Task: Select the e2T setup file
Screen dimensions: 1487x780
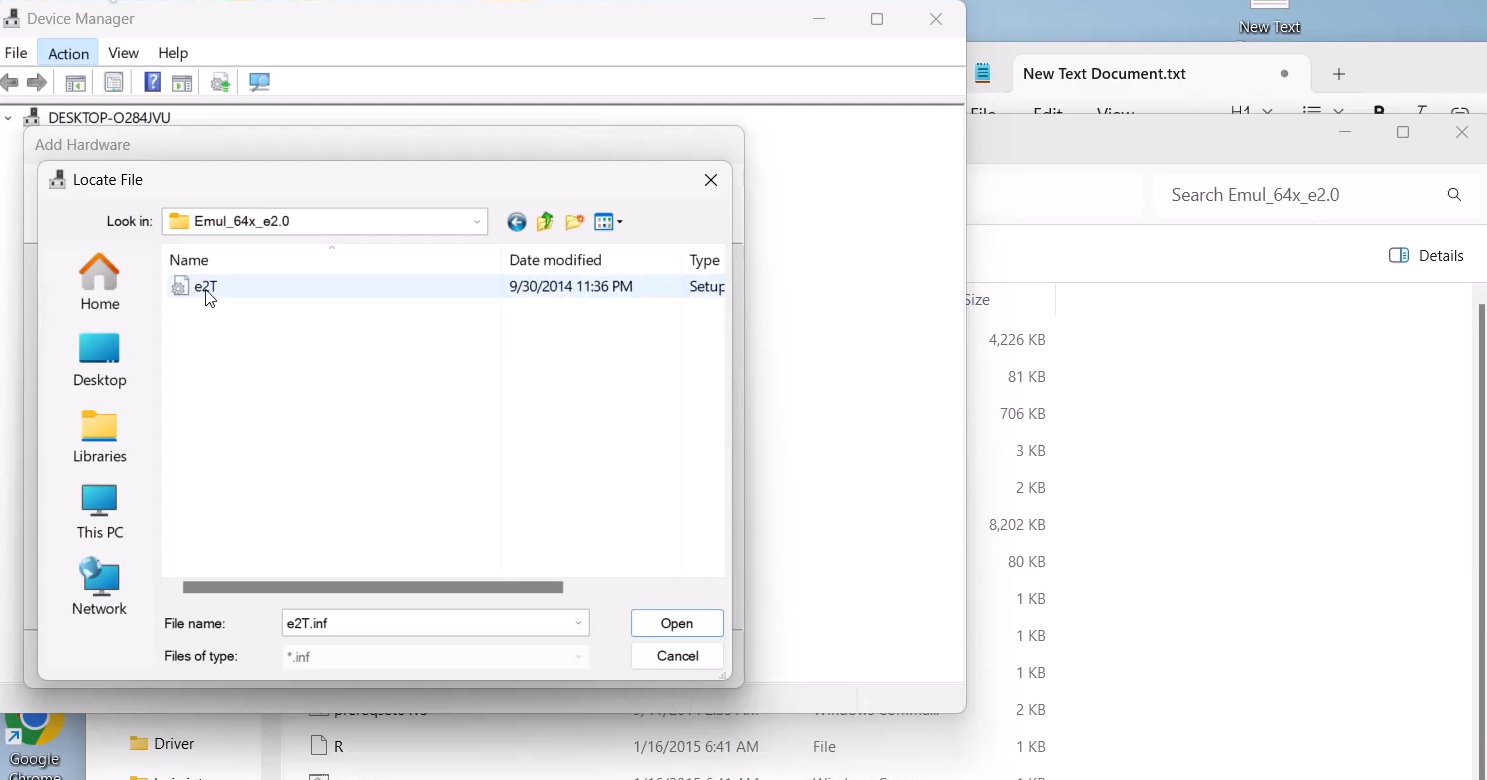Action: [206, 287]
